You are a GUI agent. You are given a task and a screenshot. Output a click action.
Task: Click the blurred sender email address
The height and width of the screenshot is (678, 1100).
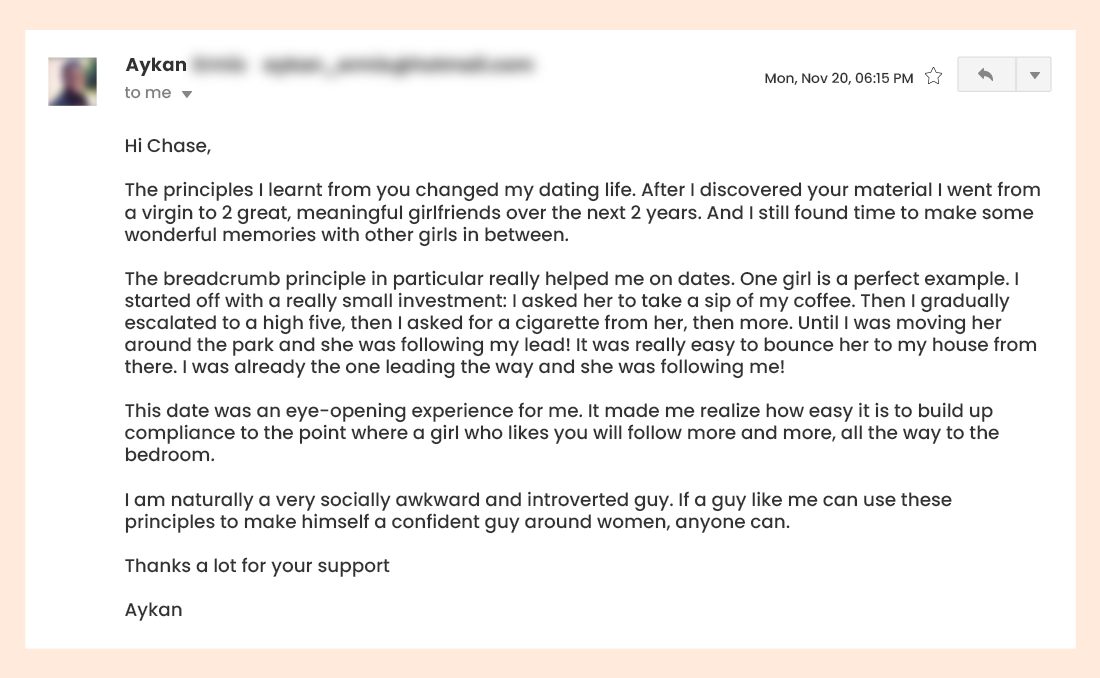point(395,66)
